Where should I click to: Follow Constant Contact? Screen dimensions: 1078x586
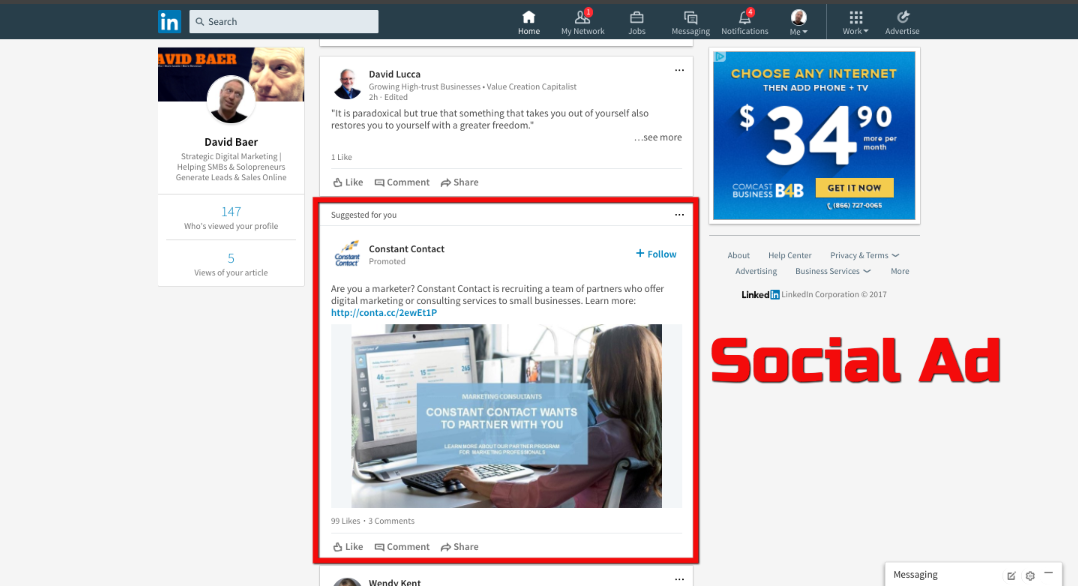(x=656, y=254)
